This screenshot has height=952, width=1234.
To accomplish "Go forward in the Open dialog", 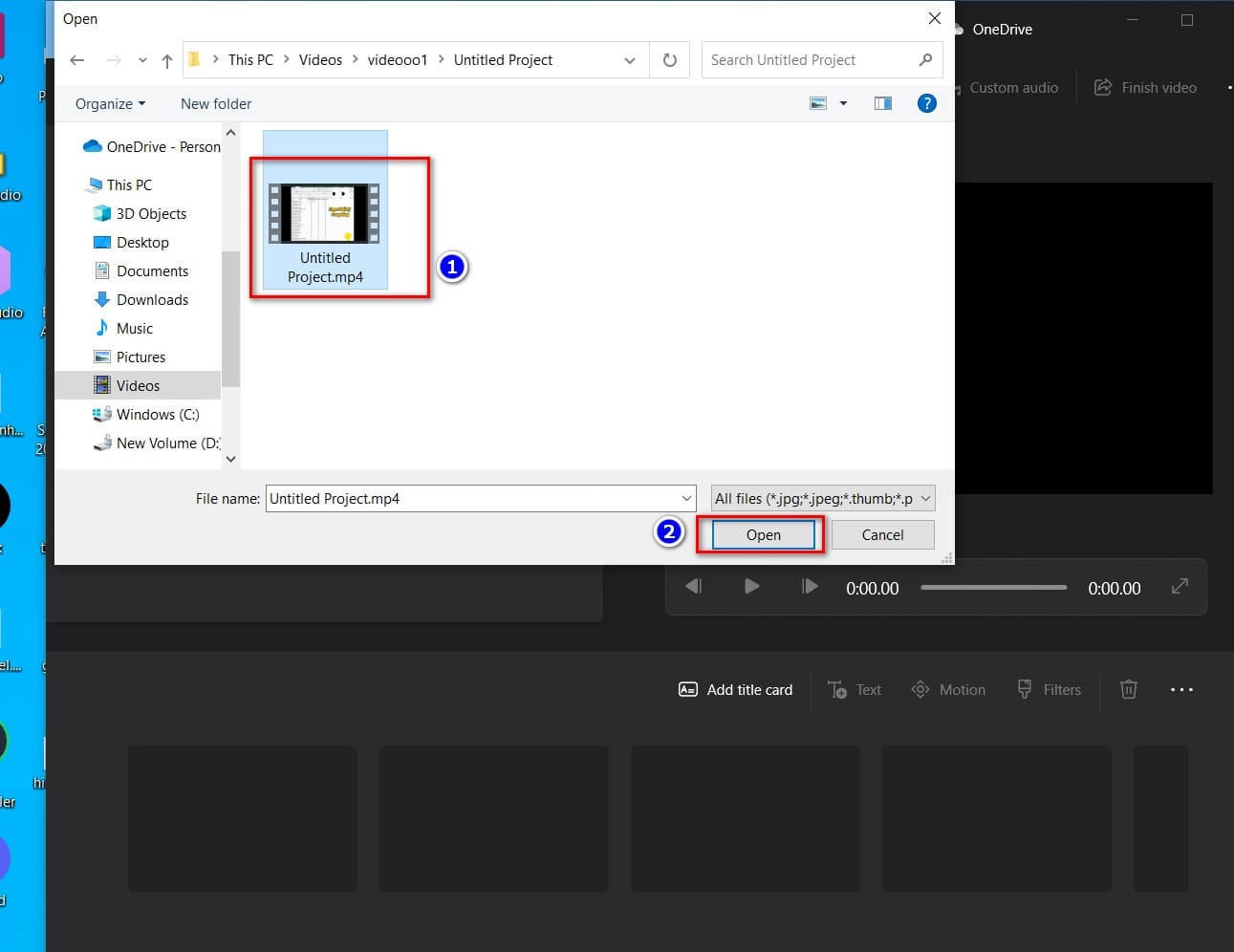I will (x=114, y=60).
